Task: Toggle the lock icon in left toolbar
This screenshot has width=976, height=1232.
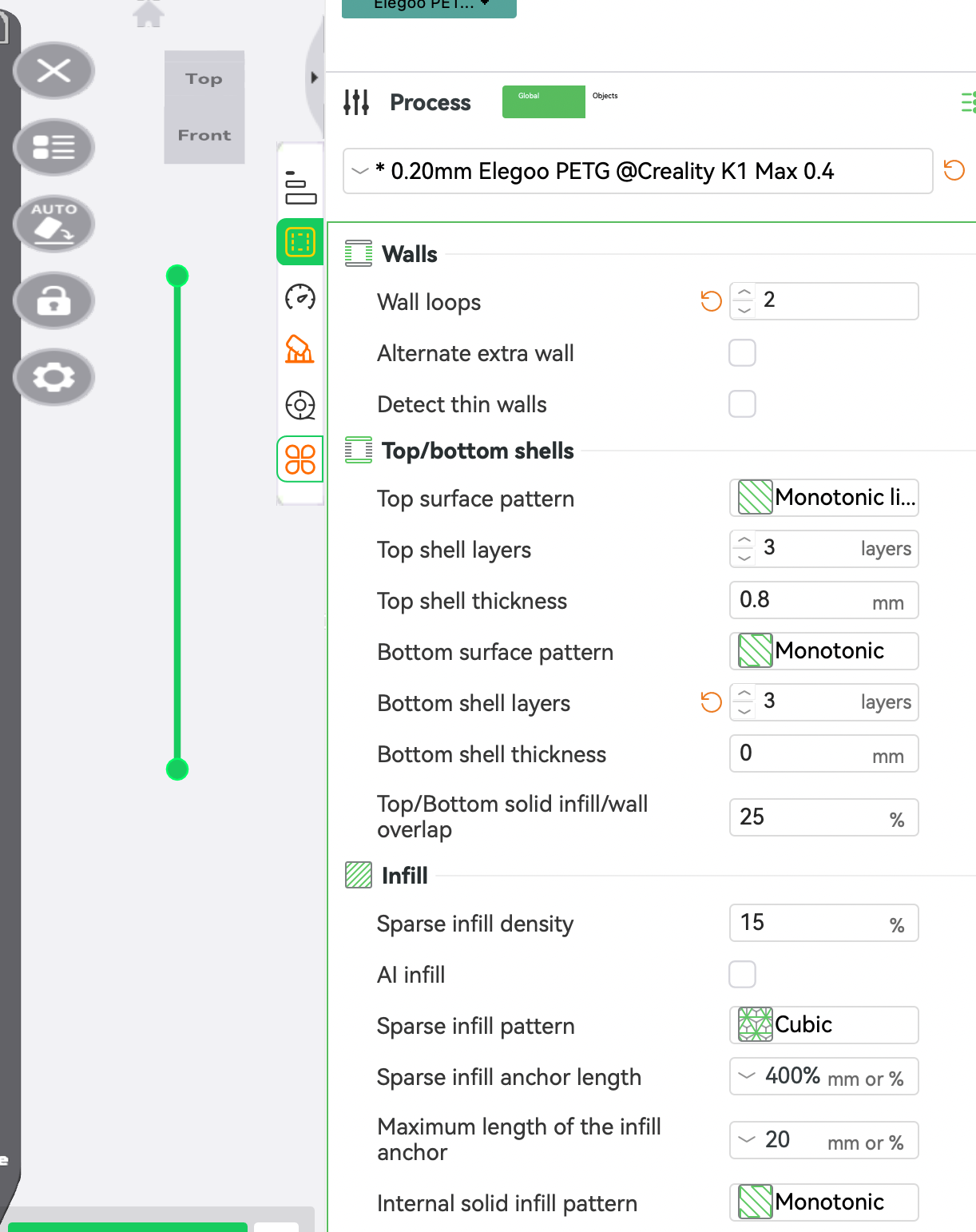Action: [54, 300]
